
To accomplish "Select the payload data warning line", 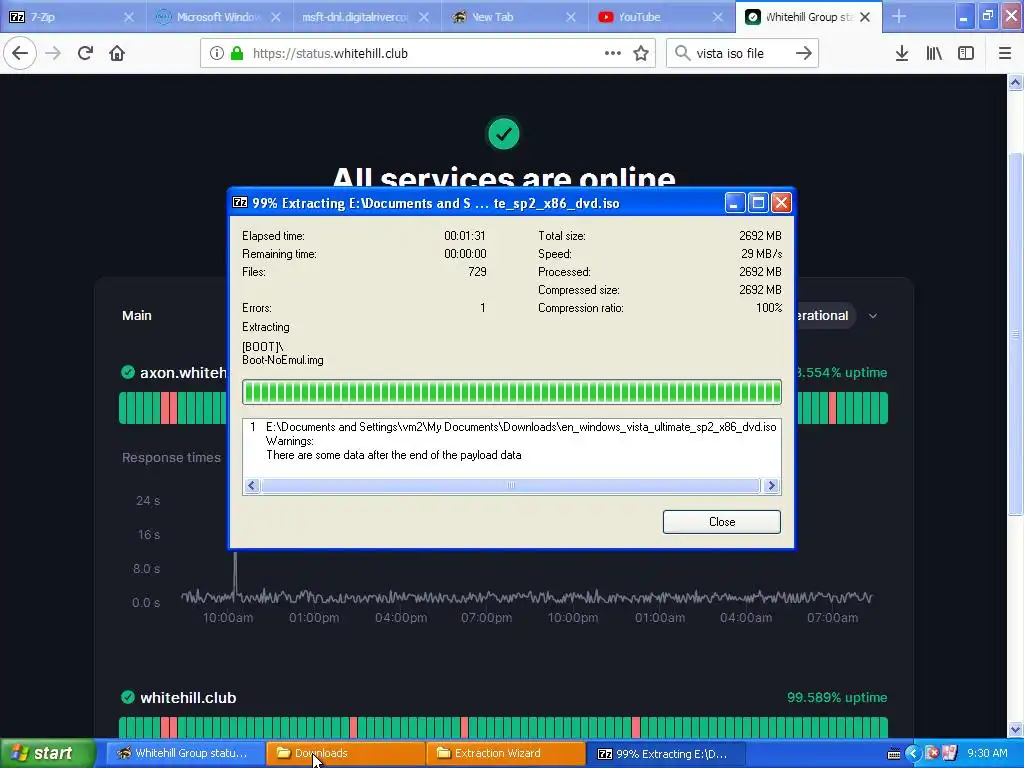I will (394, 455).
